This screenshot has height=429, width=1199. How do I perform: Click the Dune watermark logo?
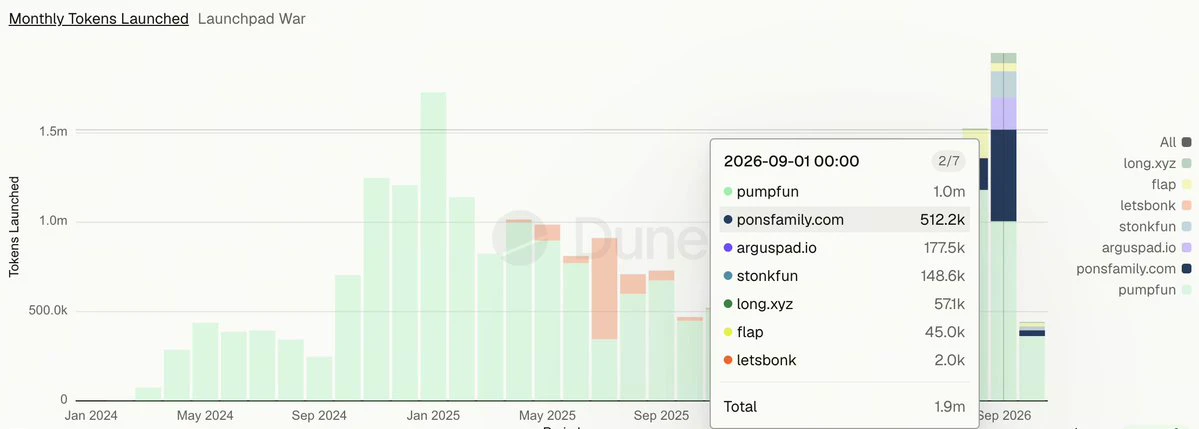pyautogui.click(x=518, y=239)
